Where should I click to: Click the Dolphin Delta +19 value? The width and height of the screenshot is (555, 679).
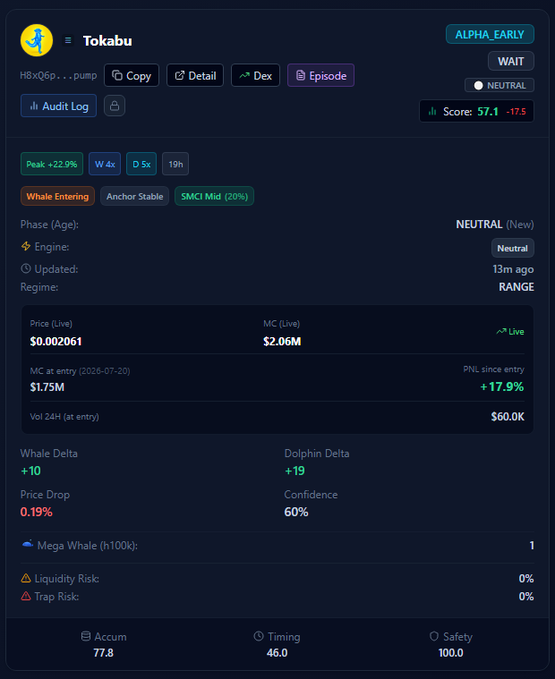295,471
